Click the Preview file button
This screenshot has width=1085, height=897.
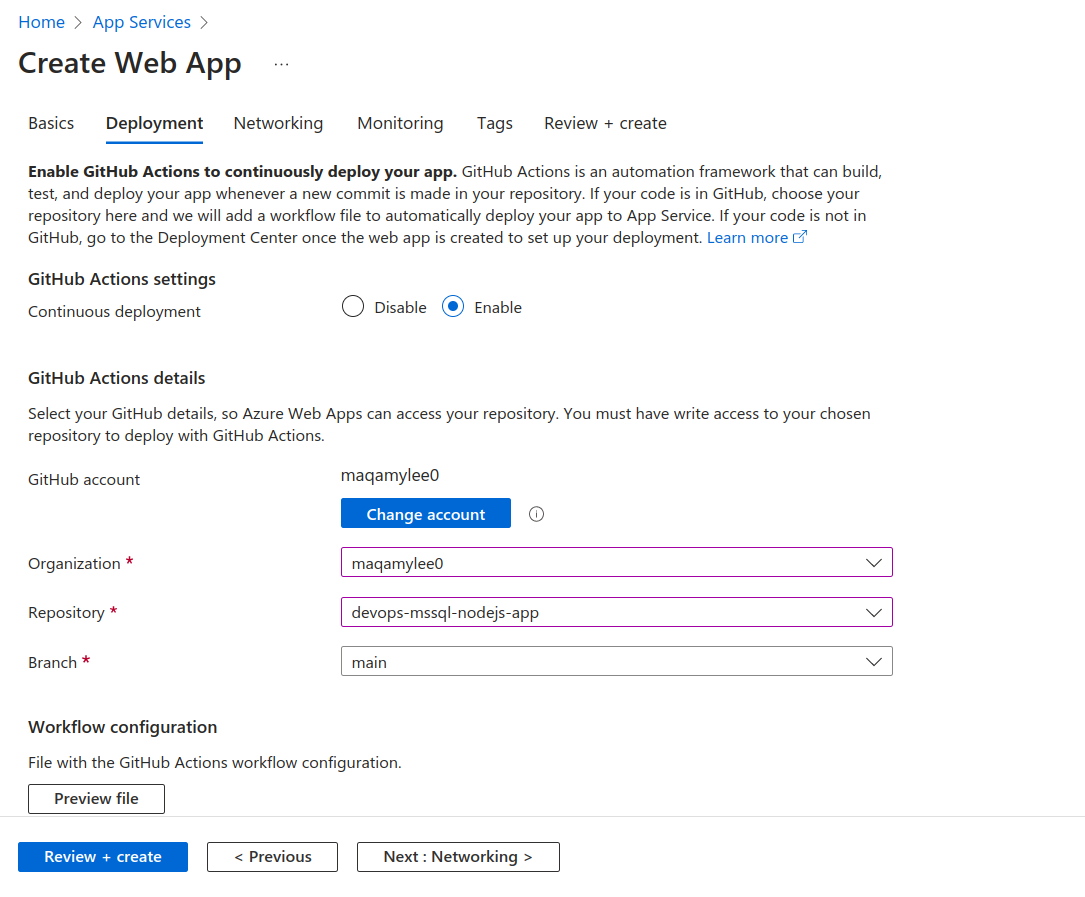pos(96,799)
